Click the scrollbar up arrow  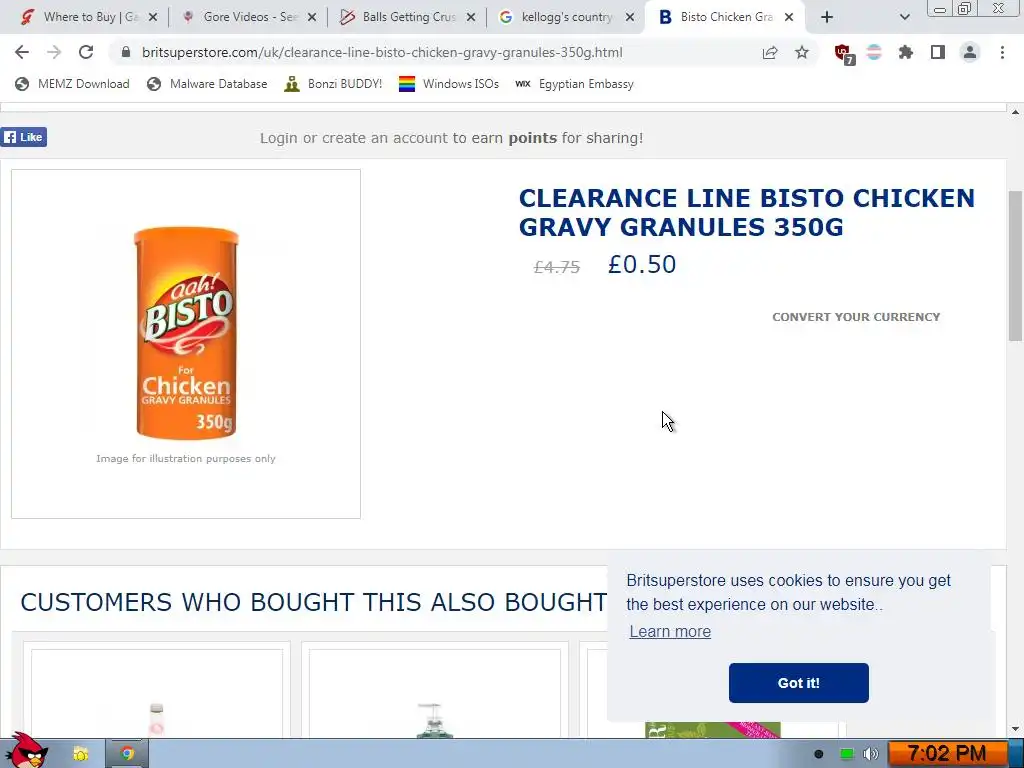1016,112
